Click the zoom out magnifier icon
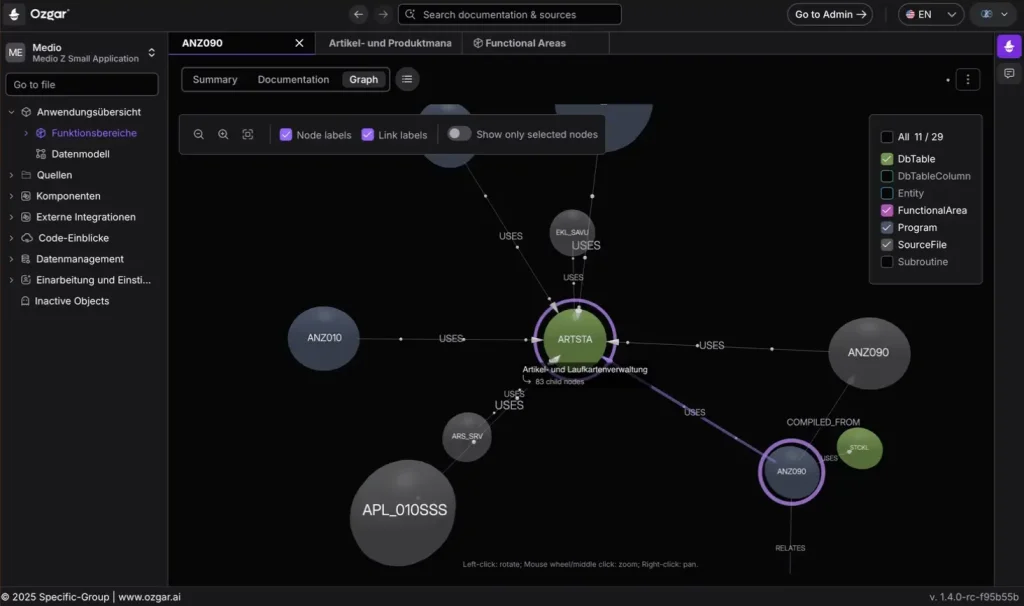The height and width of the screenshot is (606, 1024). pyautogui.click(x=199, y=135)
